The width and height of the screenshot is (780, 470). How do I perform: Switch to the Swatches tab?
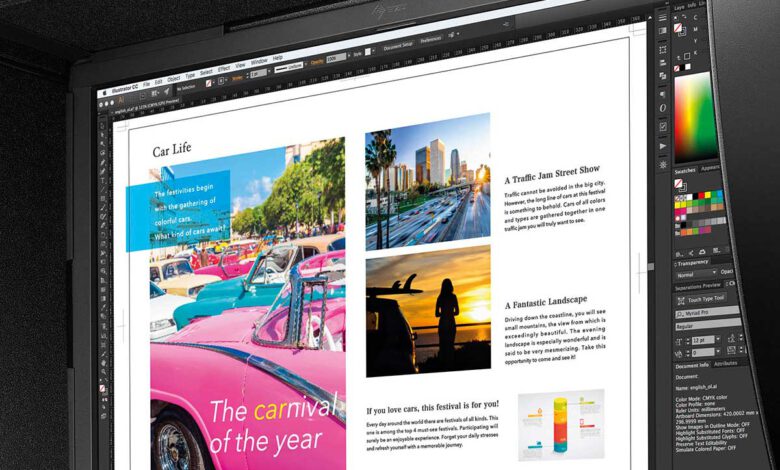(685, 171)
